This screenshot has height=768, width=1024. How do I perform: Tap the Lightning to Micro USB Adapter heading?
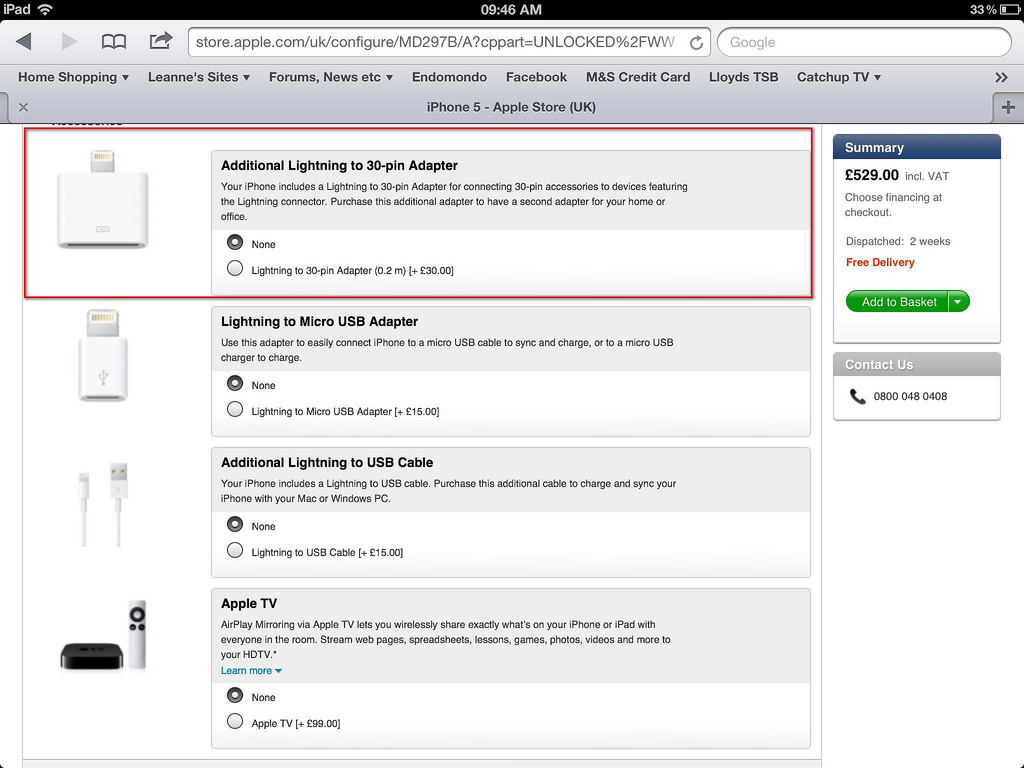click(319, 321)
